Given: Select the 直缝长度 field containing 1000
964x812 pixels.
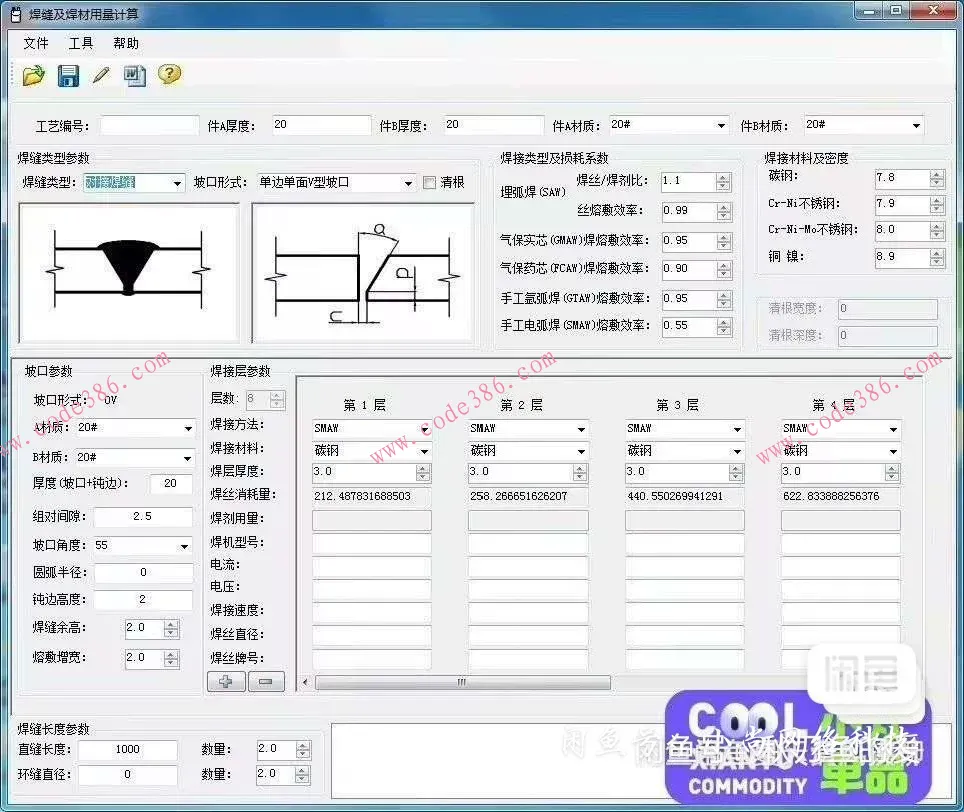Looking at the screenshot, I should coord(128,749).
